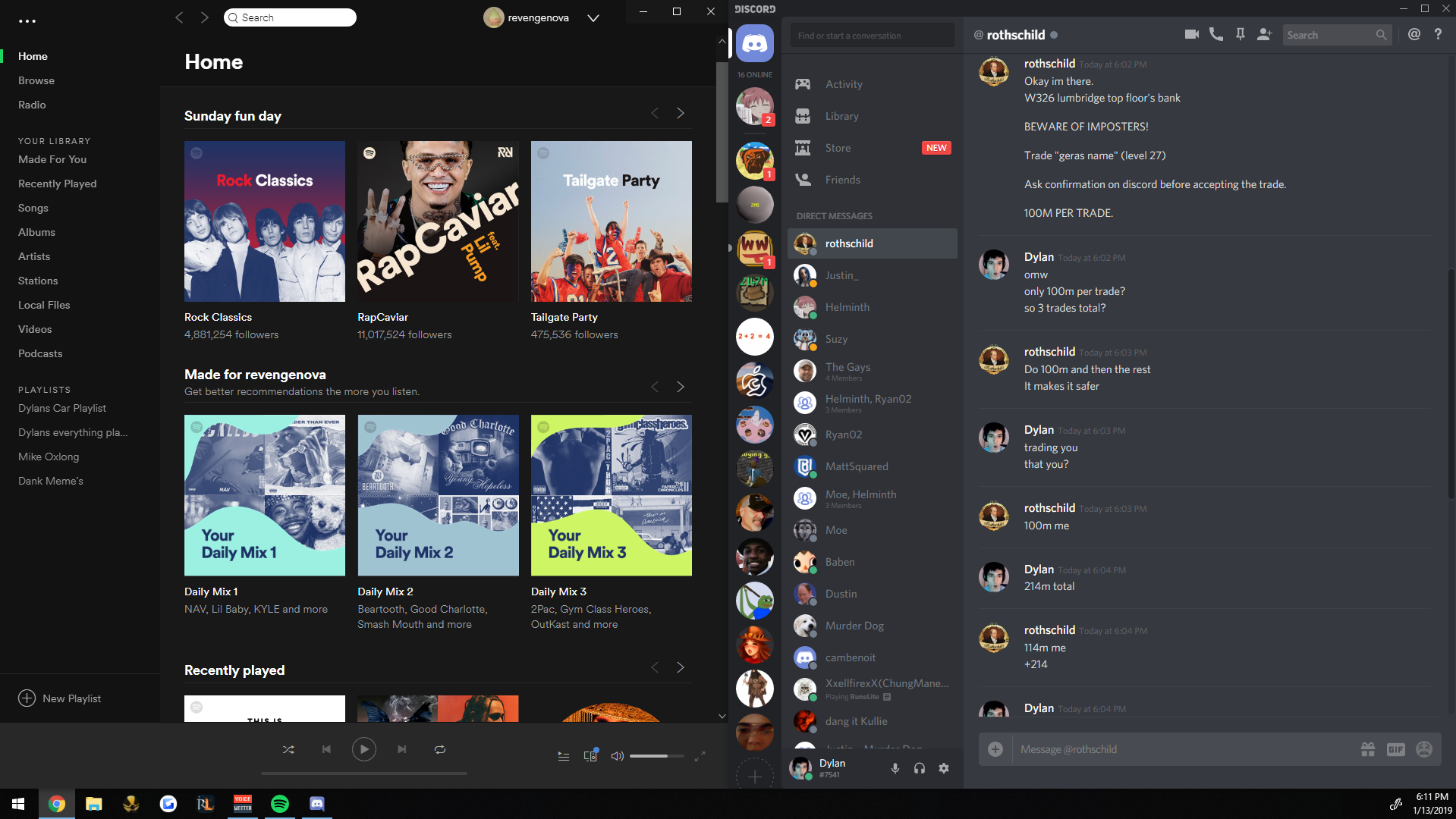
Task: Open Spotify connect devices menu
Action: click(590, 755)
